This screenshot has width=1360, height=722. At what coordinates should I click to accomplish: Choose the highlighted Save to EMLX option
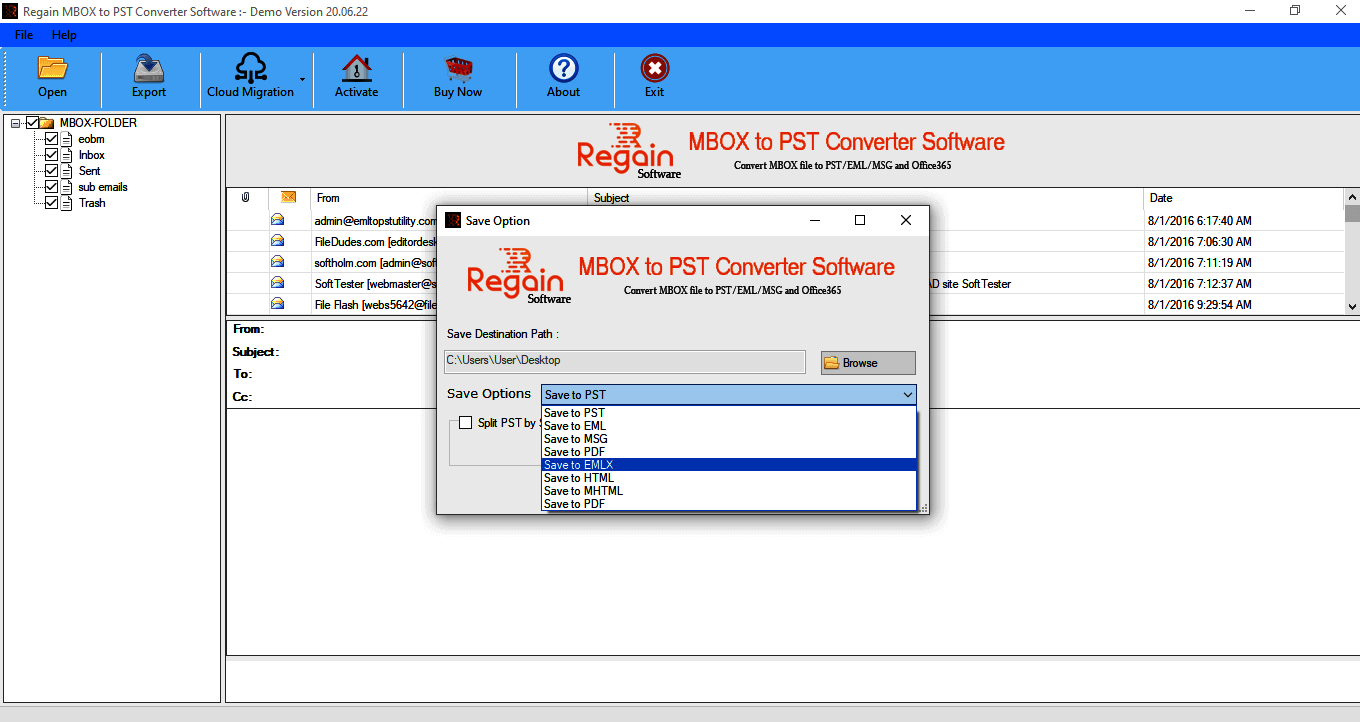[729, 465]
